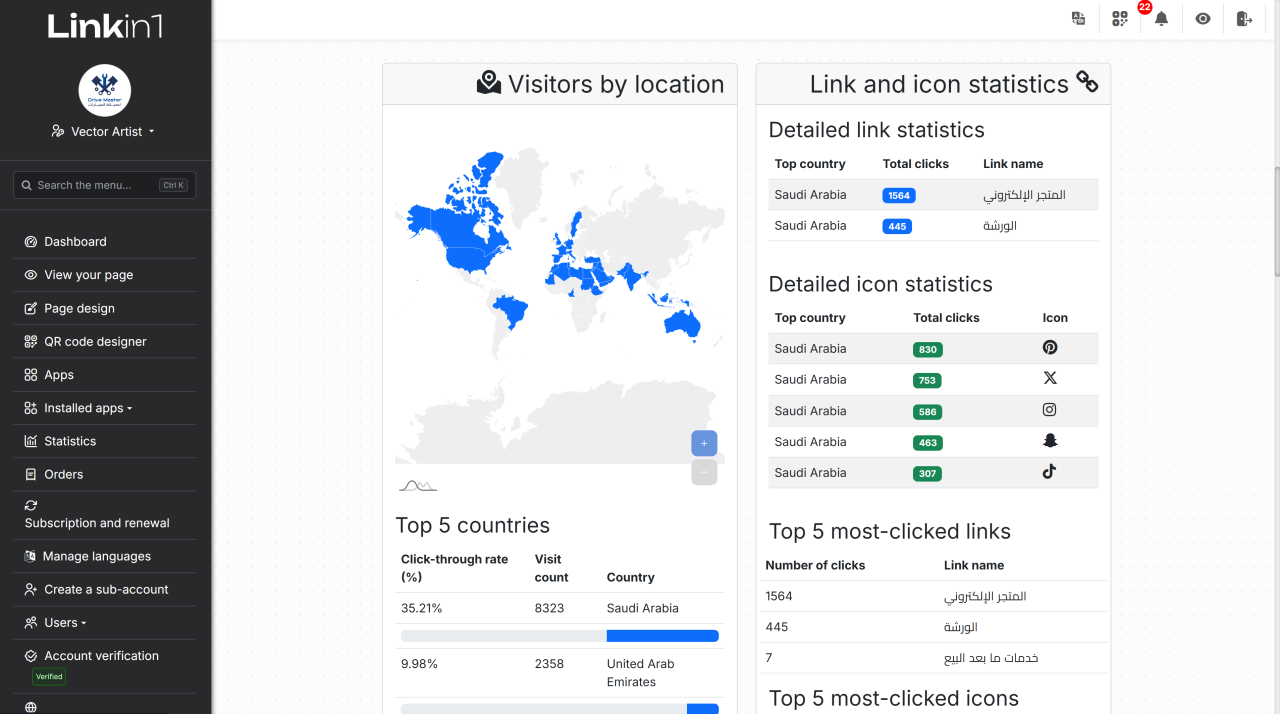Focus the Search the menu field
Screen dimensions: 1280x714
coord(104,185)
